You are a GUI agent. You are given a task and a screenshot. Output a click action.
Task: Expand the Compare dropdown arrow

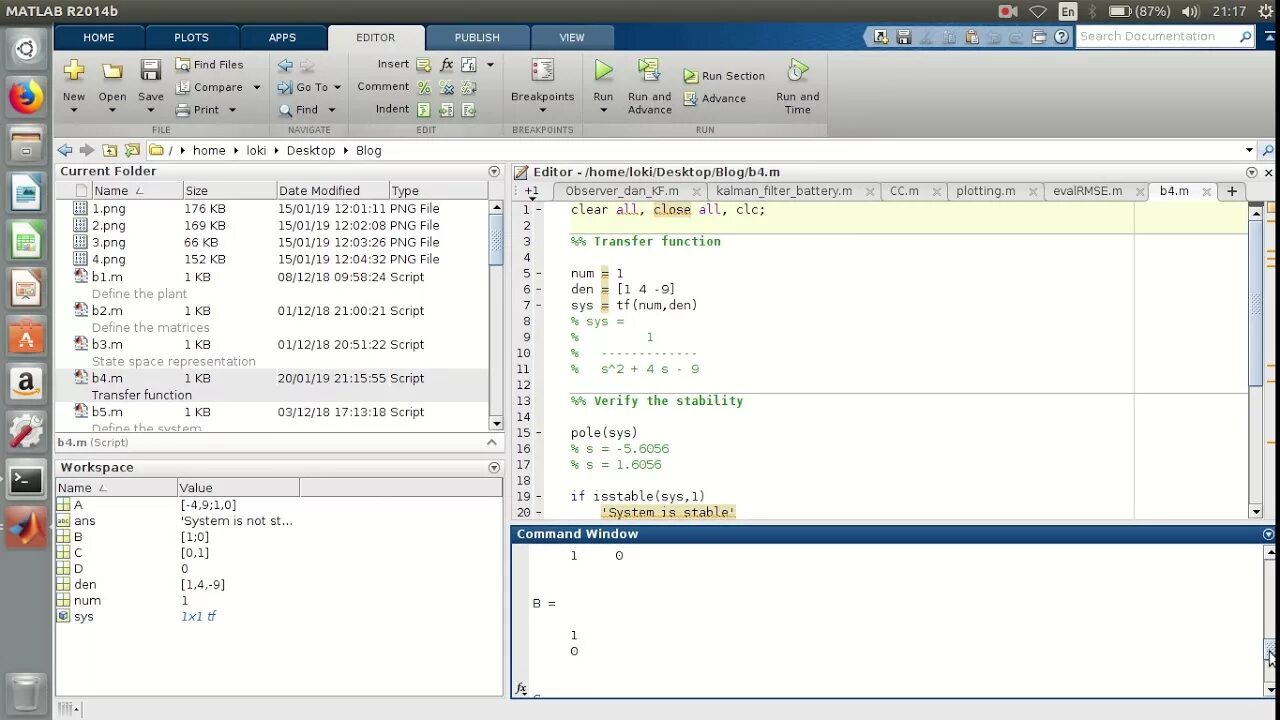256,88
